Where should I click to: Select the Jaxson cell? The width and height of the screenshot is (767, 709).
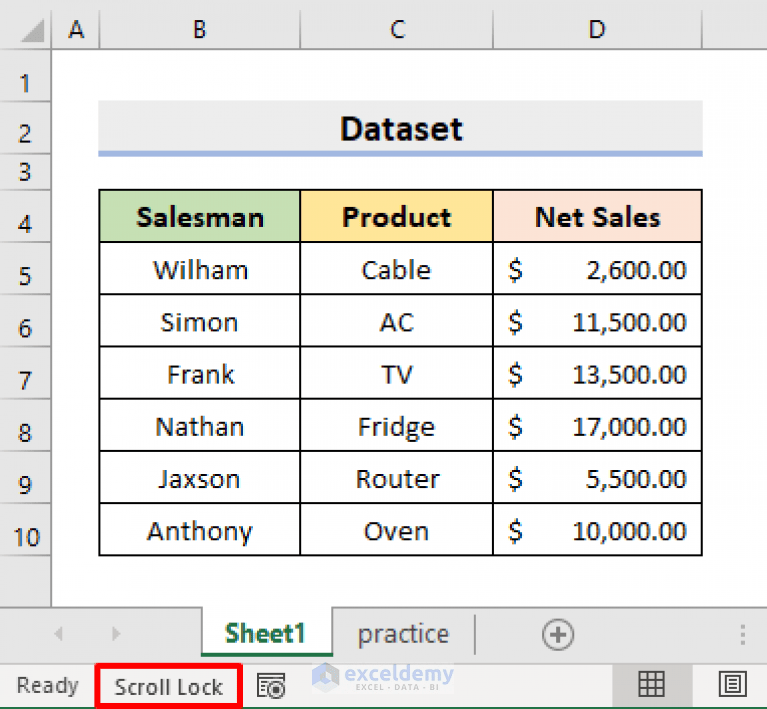[x=200, y=478]
